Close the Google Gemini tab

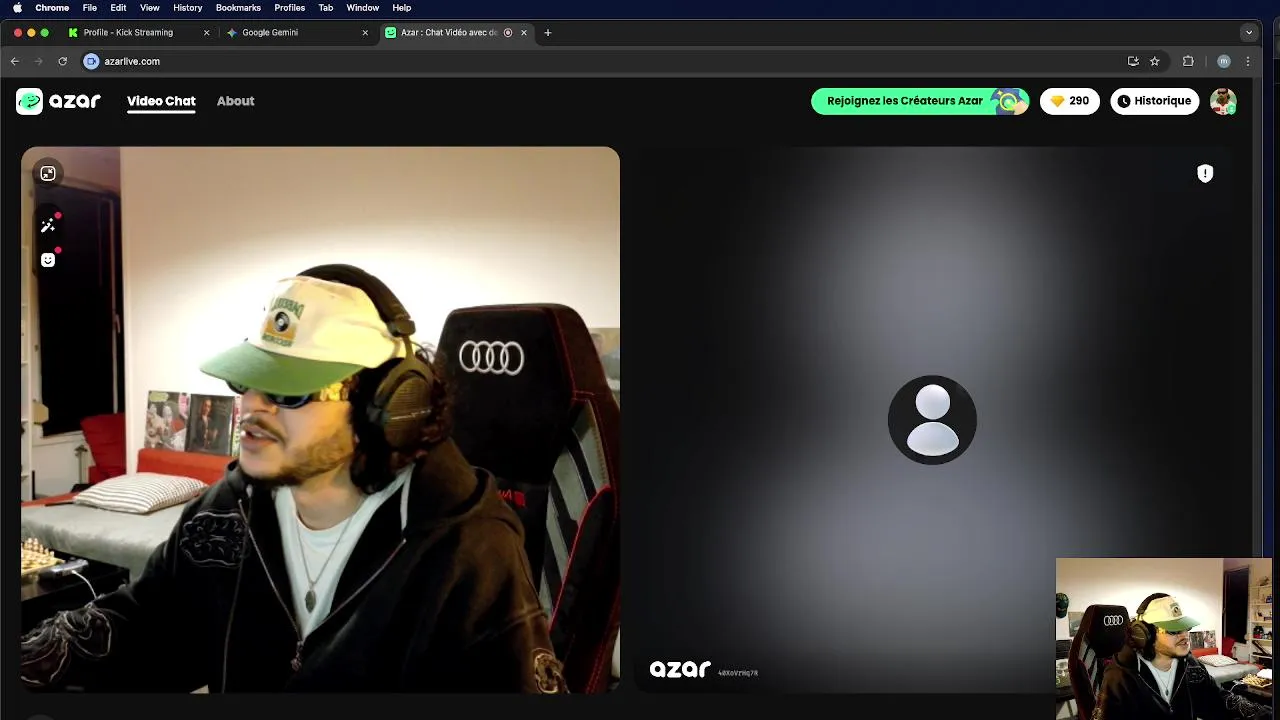364,33
